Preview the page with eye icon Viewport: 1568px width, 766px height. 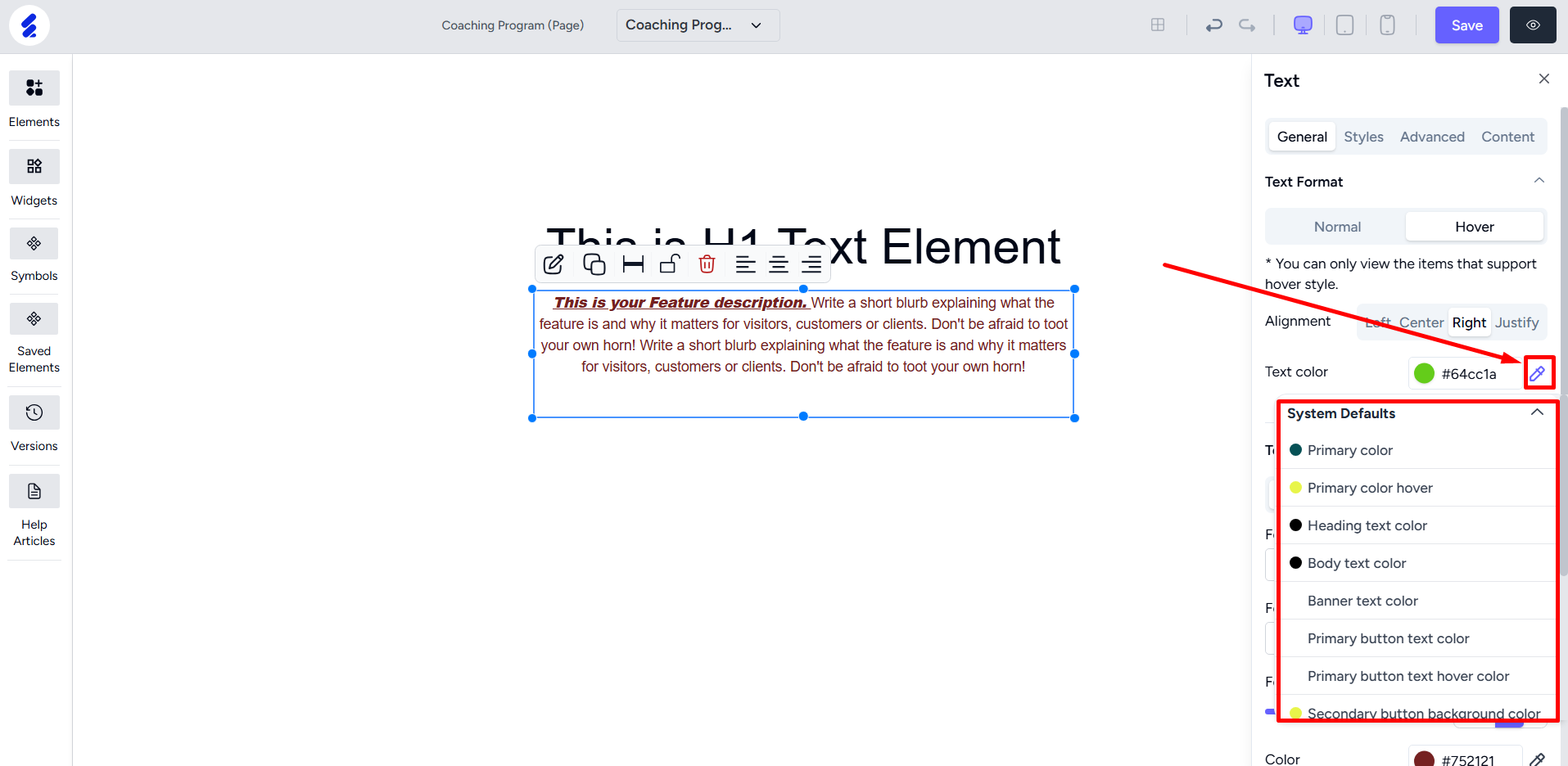click(1533, 25)
